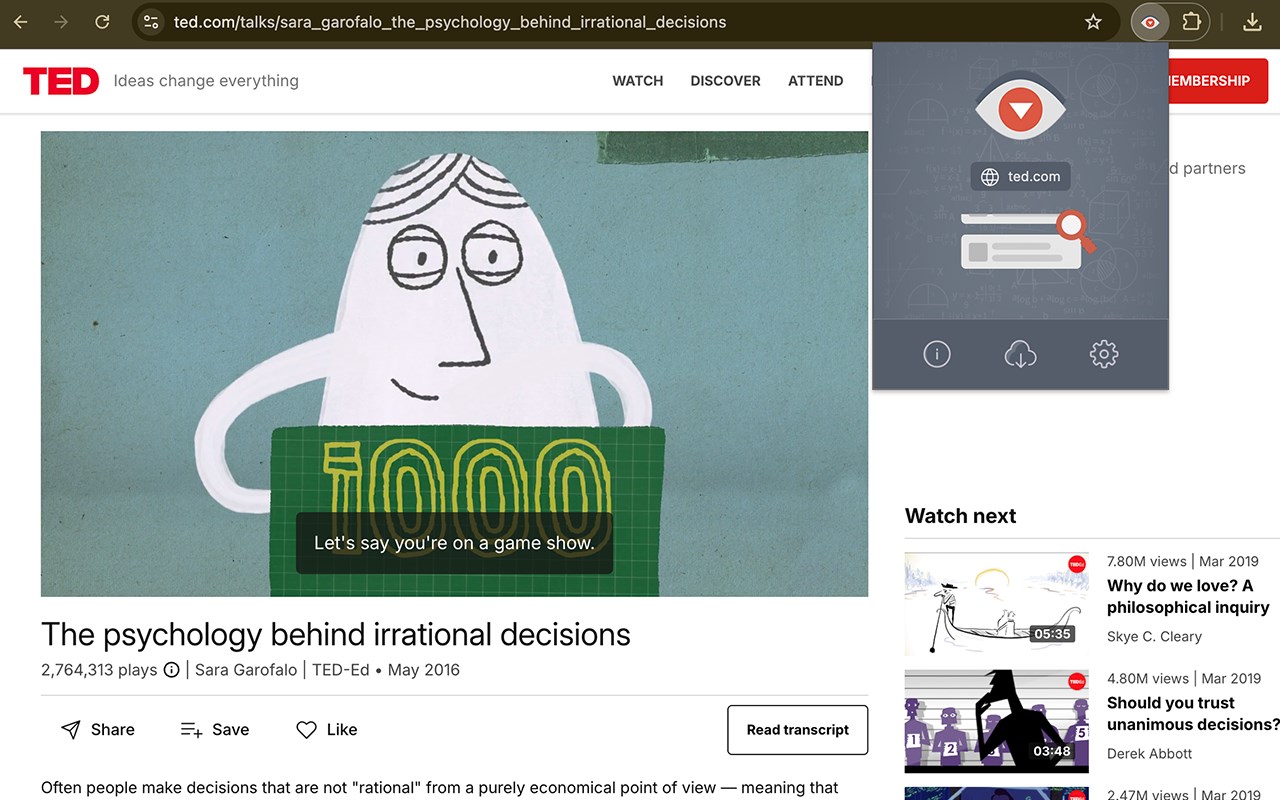Click the cloud download icon in popup

coord(1020,354)
